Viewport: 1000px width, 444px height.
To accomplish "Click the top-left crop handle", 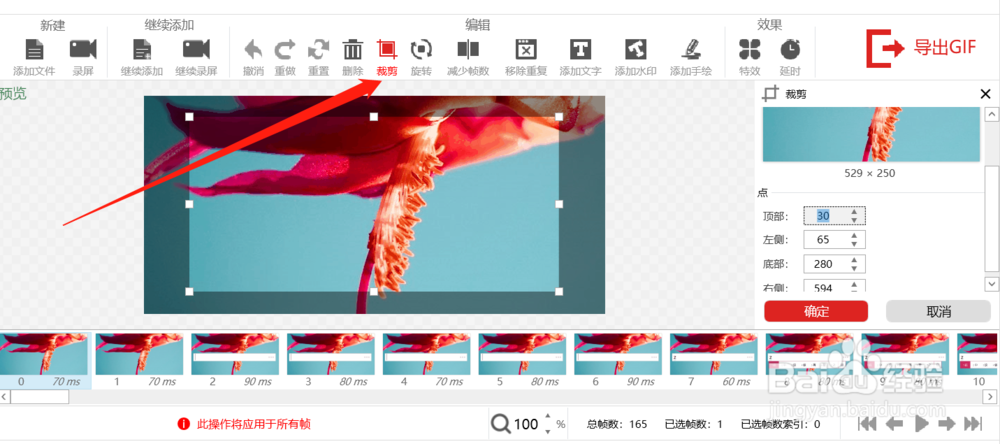I will (189, 117).
